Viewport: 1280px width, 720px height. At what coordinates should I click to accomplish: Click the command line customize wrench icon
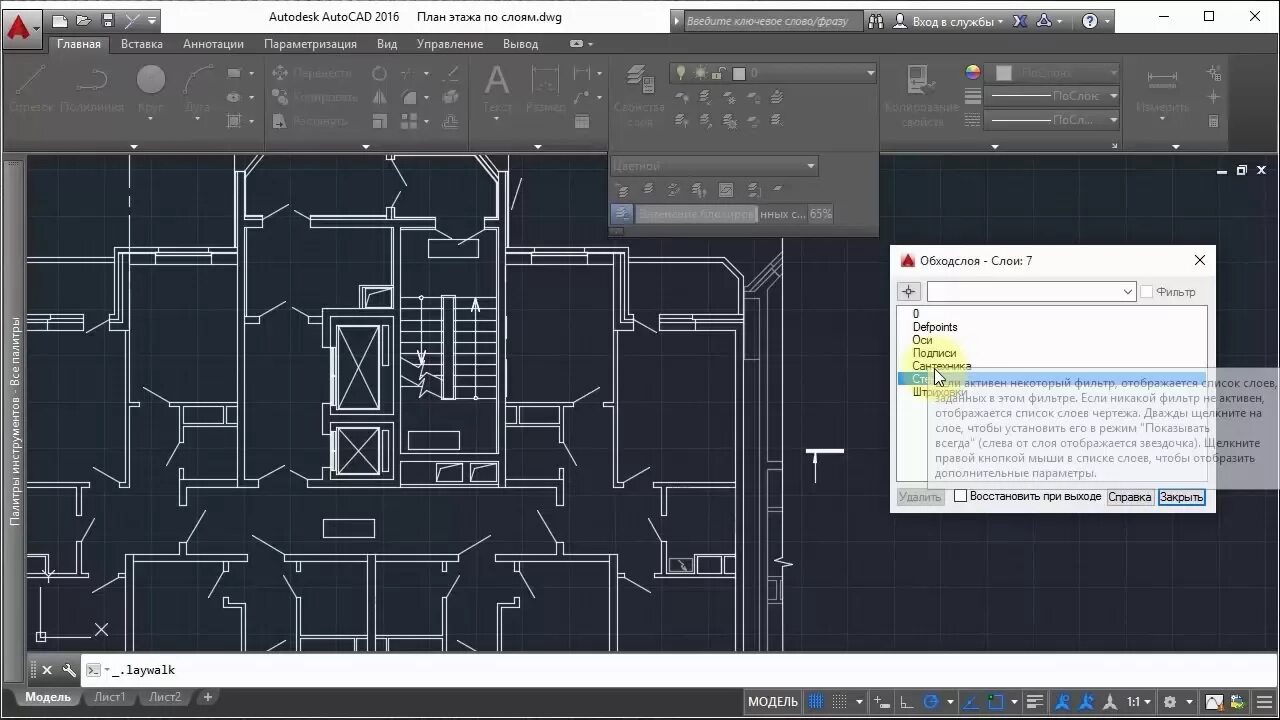[x=68, y=670]
